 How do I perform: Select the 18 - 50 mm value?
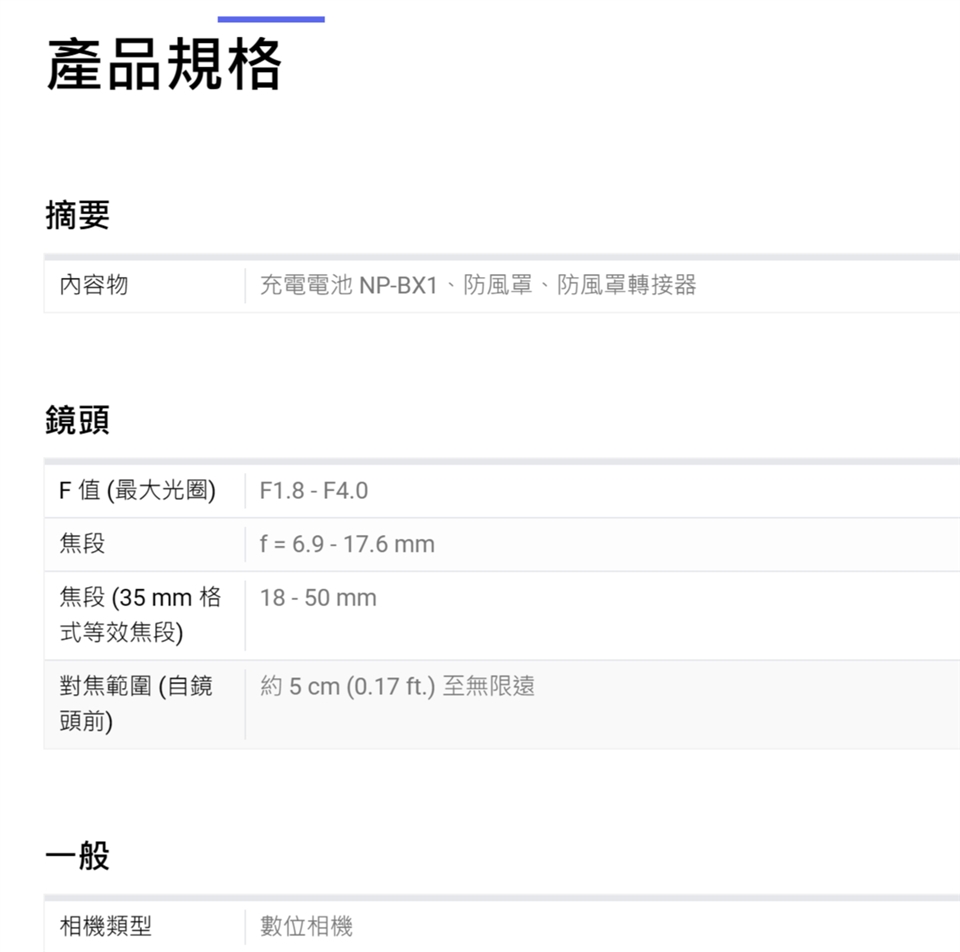pyautogui.click(x=318, y=598)
